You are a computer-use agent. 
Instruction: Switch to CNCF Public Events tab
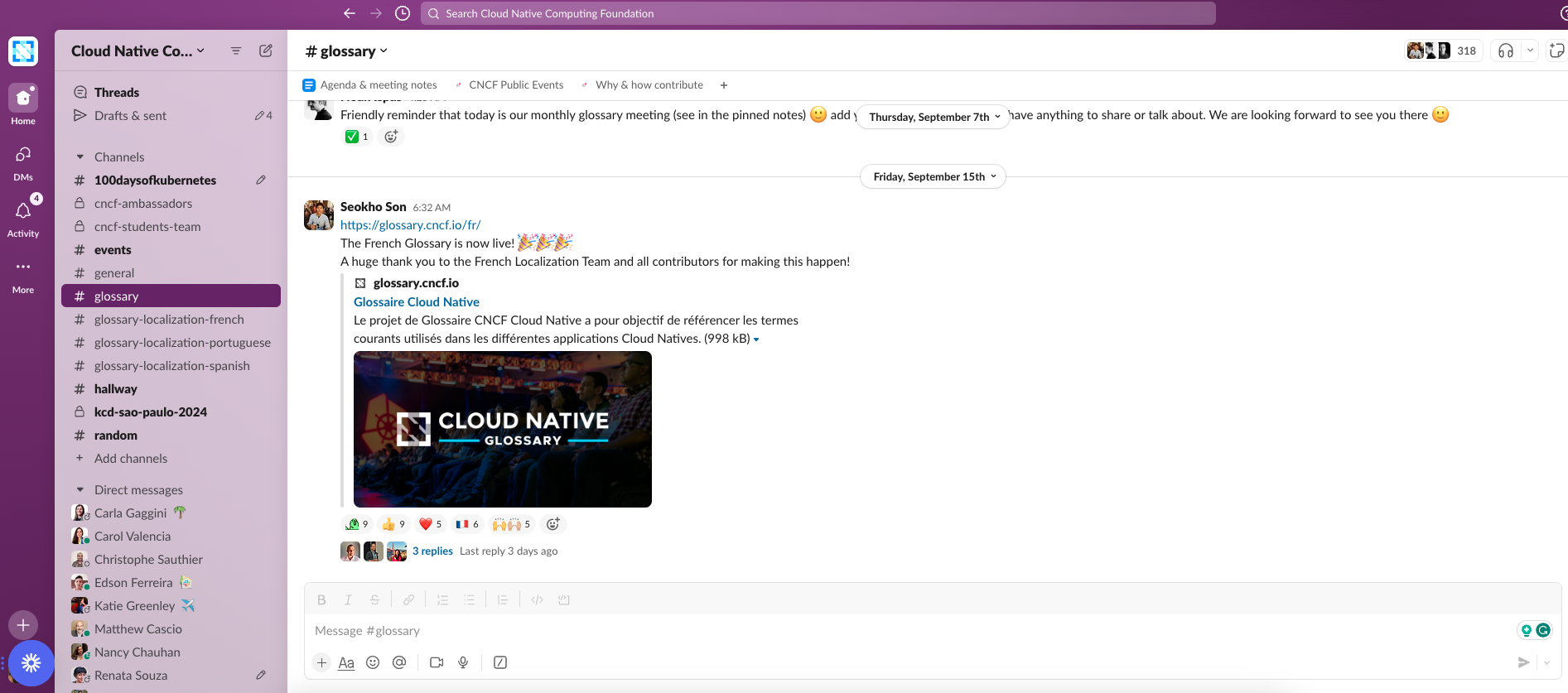515,85
